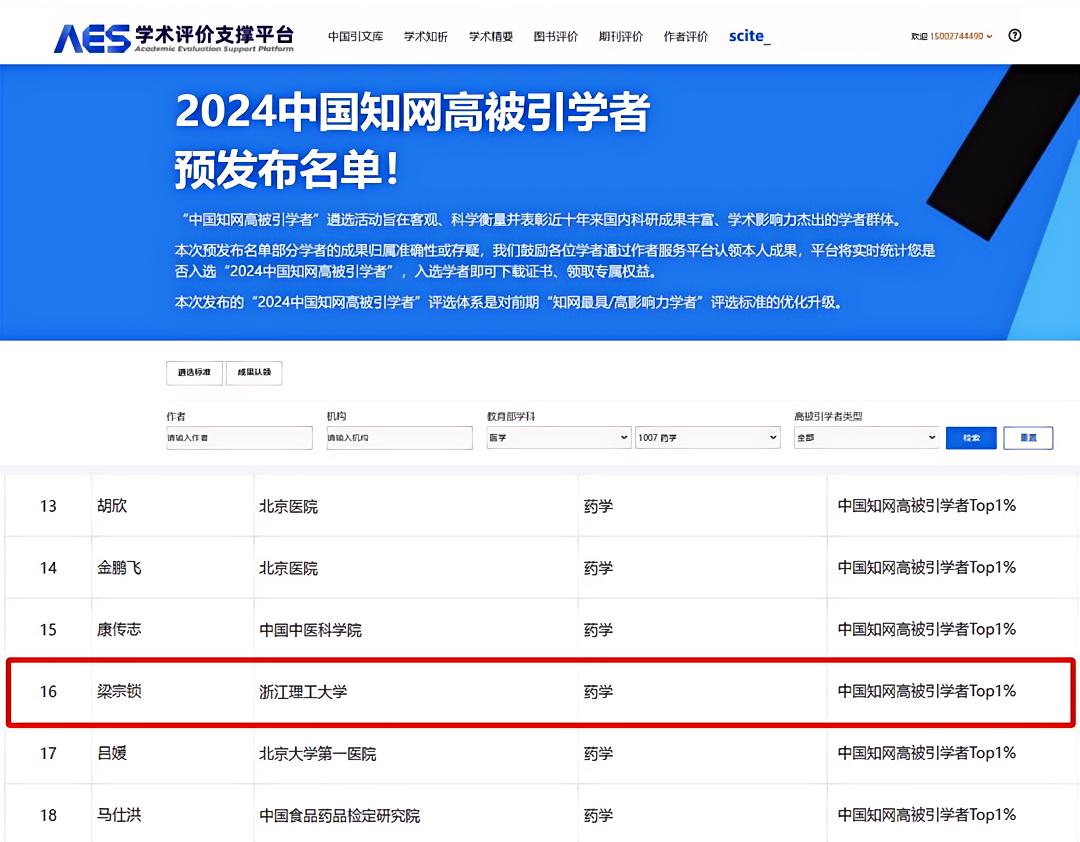Screen dimensions: 1080x842
Task: Open 作者评价 in the top navigation
Action: pyautogui.click(x=685, y=37)
